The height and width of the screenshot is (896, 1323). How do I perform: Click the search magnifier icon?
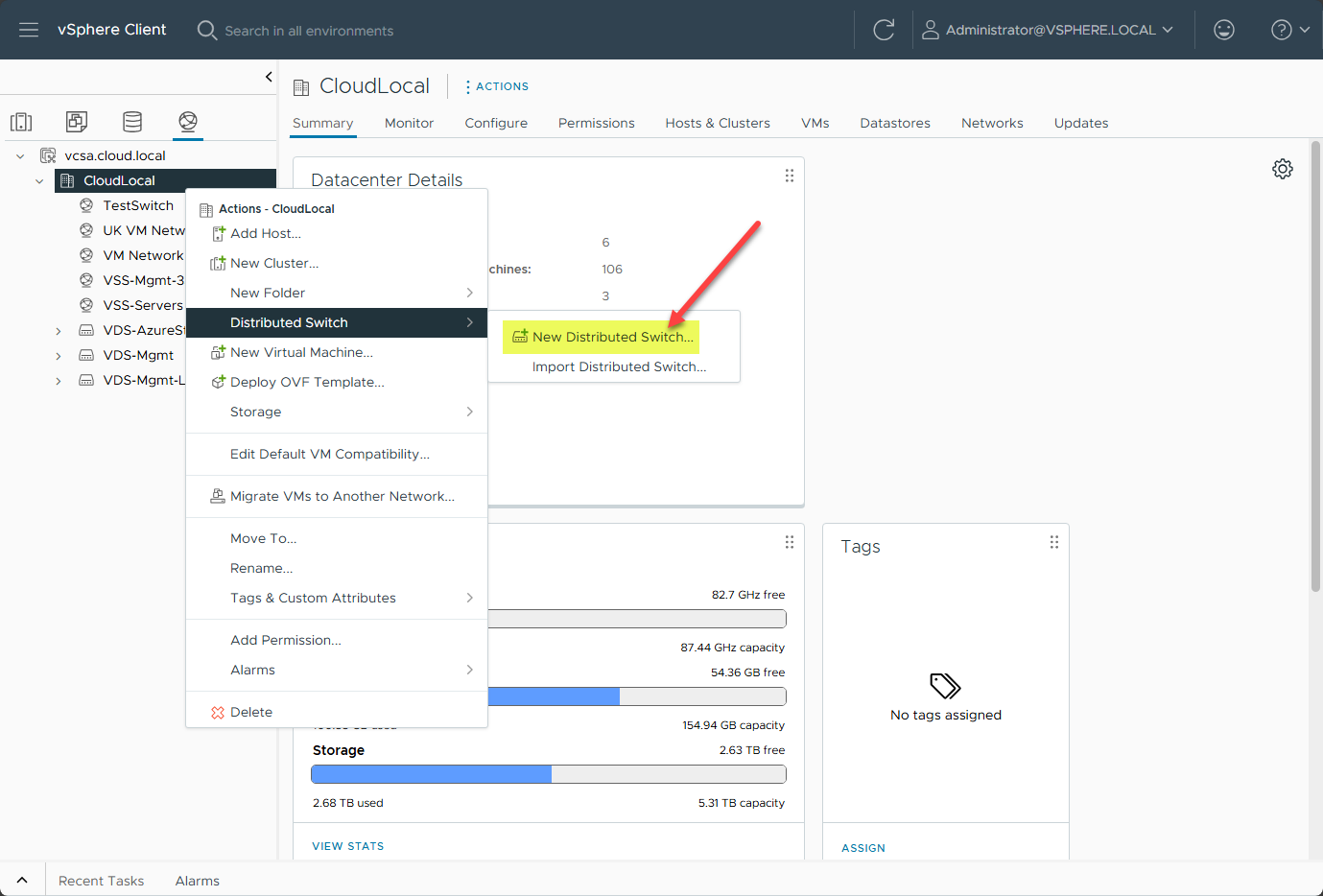[206, 30]
